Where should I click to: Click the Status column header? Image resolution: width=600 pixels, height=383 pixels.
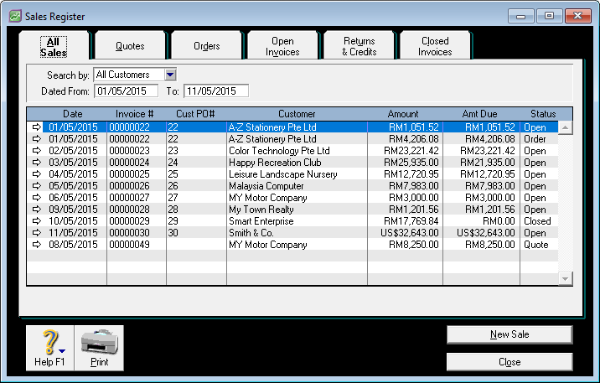point(543,114)
